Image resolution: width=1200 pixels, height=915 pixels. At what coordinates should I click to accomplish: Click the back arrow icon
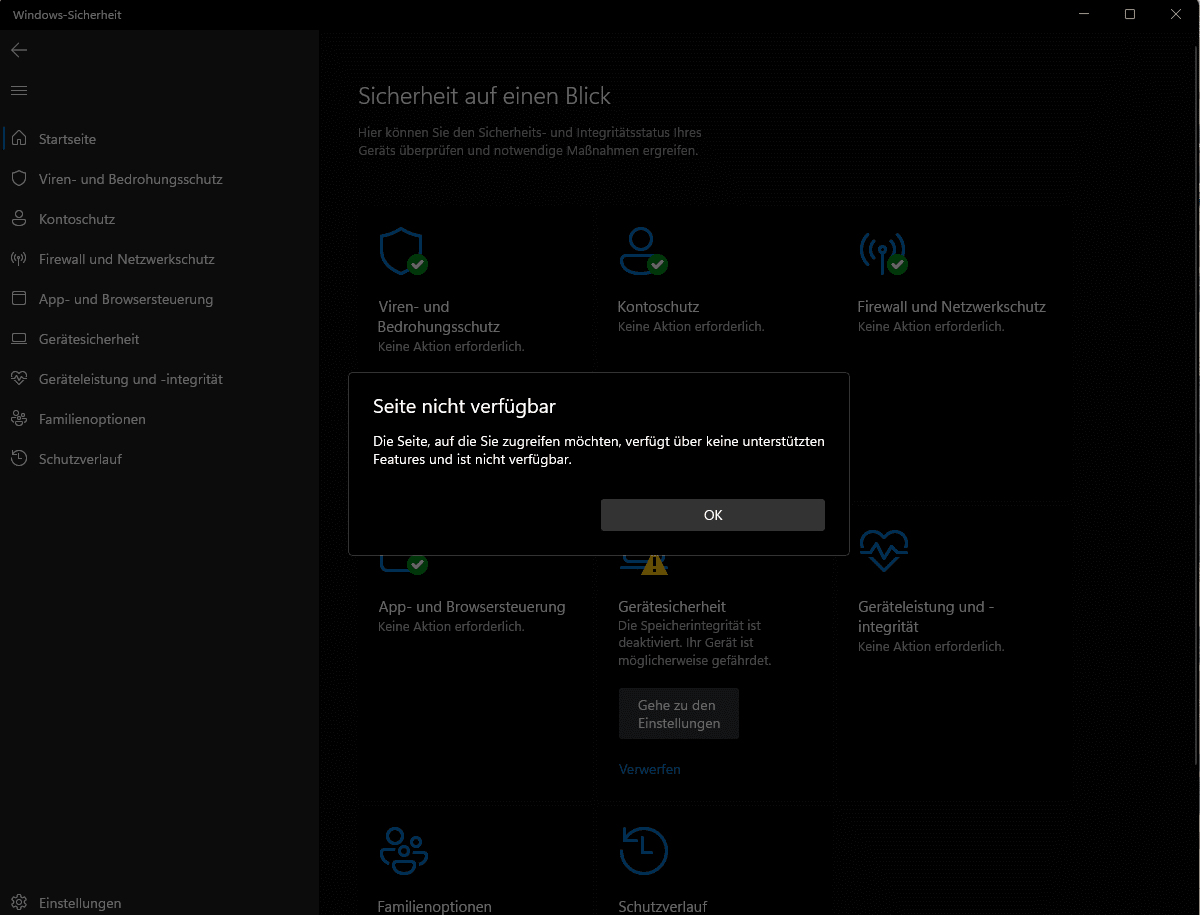19,50
